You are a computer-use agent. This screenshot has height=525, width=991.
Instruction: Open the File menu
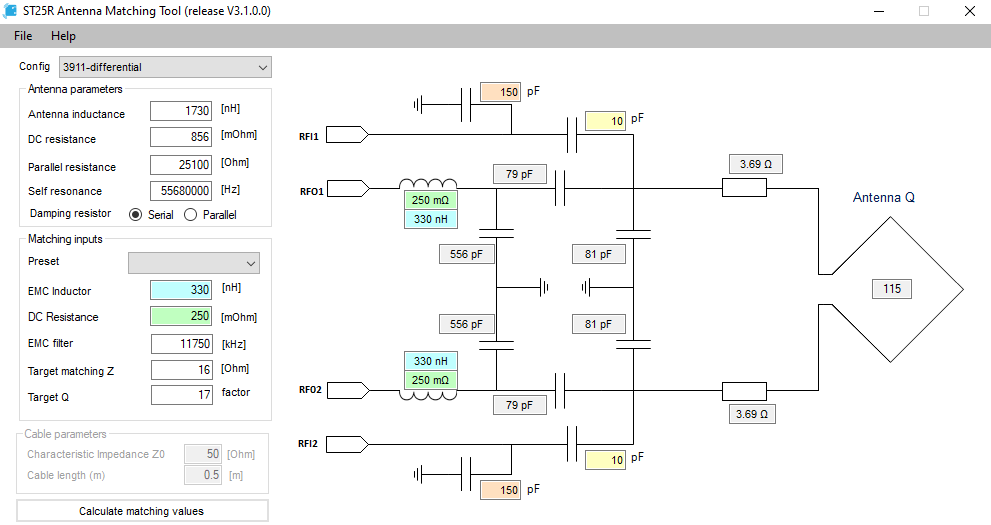[23, 36]
